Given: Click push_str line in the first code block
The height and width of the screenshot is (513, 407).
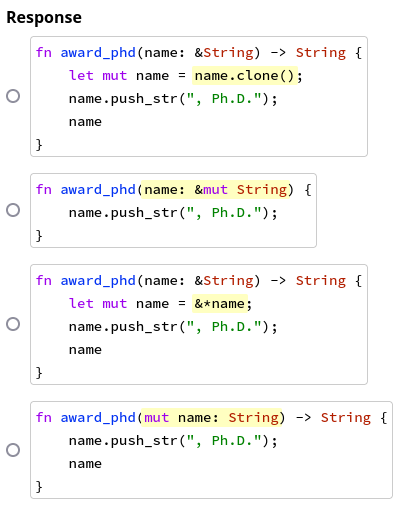Looking at the screenshot, I should click(x=173, y=99).
